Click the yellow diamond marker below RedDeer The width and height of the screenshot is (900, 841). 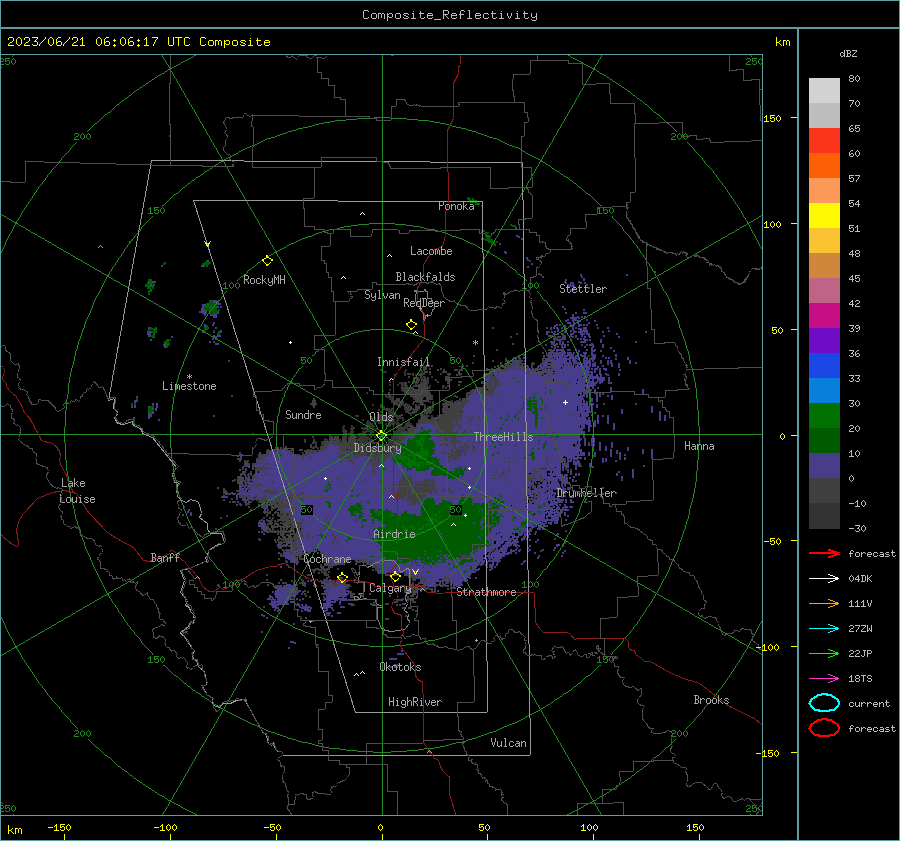411,325
